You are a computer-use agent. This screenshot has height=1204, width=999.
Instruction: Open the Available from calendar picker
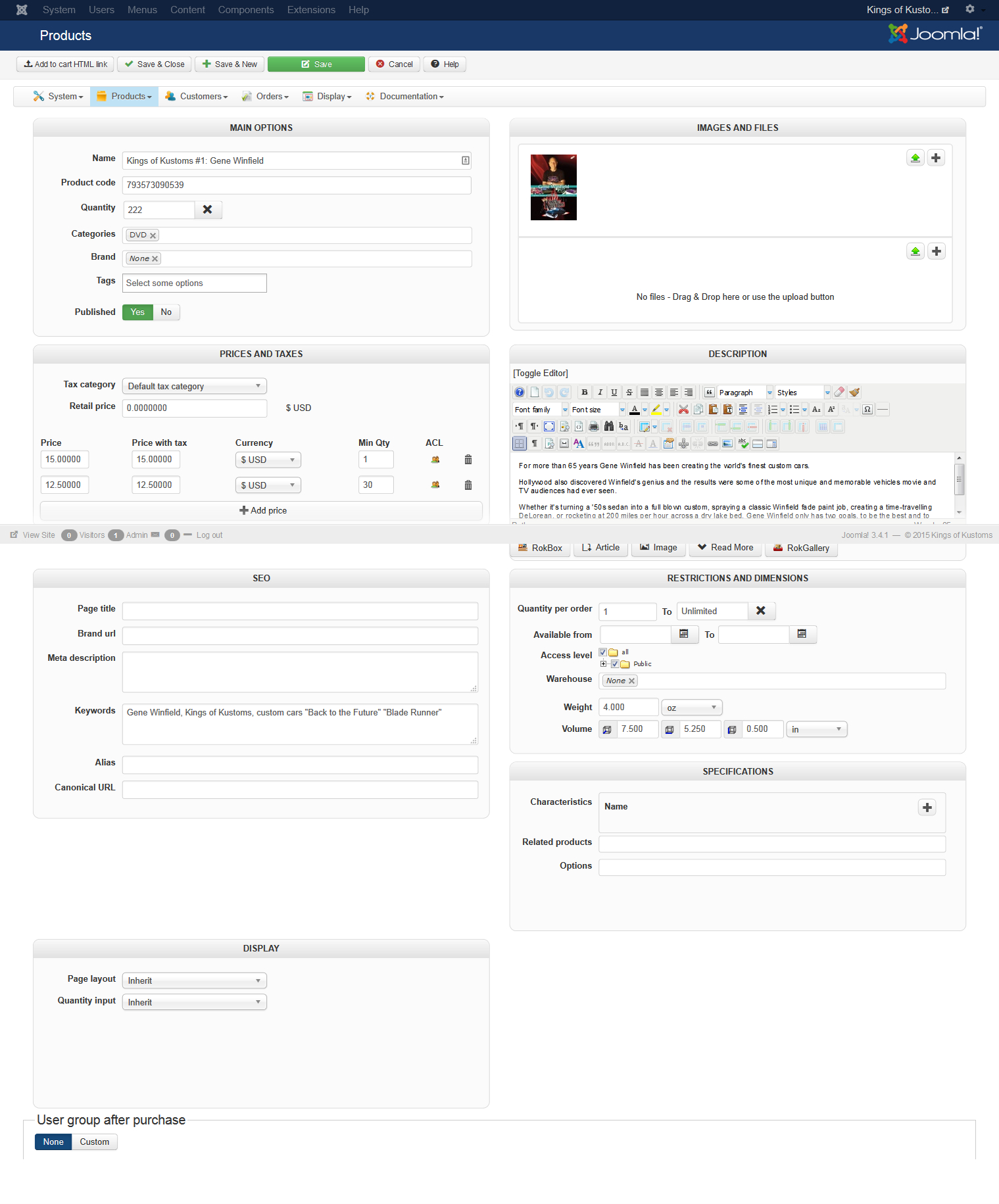[684, 634]
